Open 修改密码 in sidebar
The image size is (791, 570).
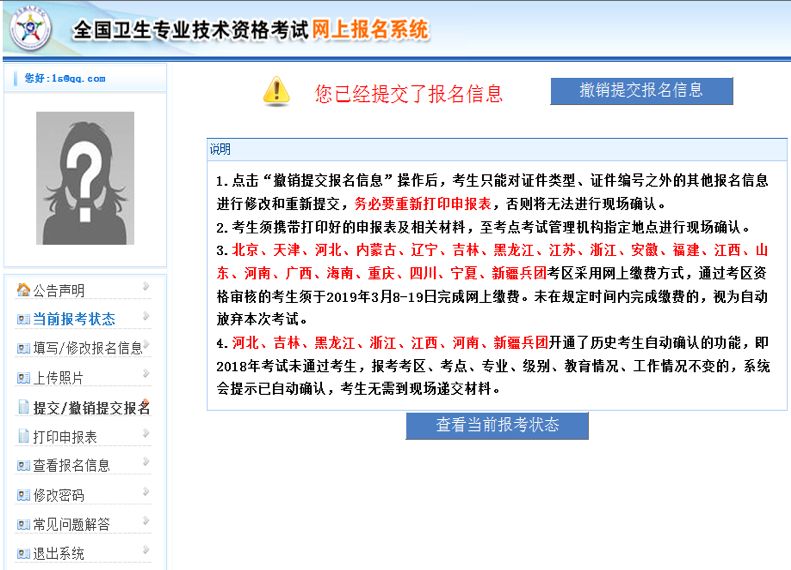59,495
